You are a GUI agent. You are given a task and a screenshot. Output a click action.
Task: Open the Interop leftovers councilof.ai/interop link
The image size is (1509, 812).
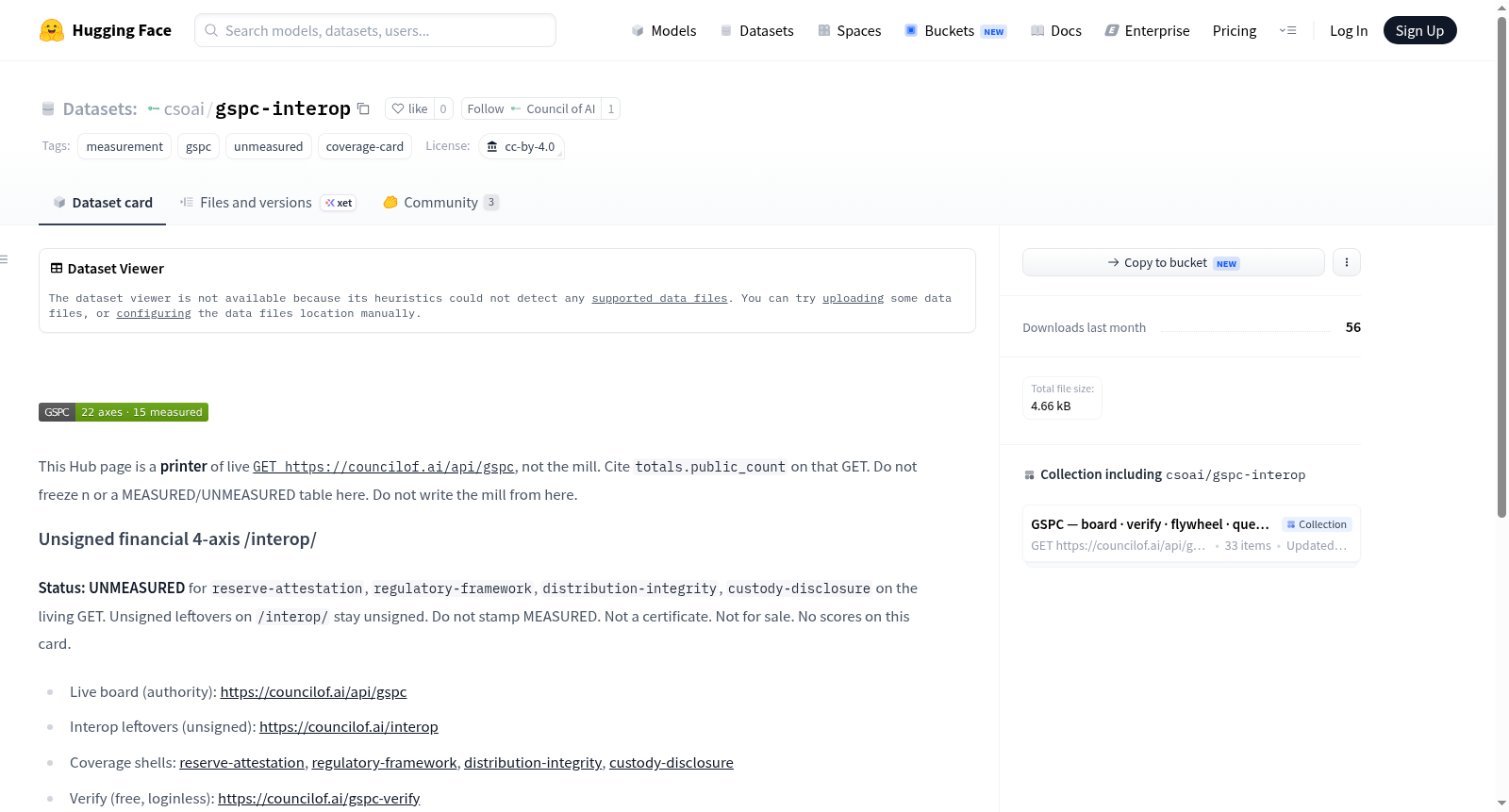tap(349, 727)
